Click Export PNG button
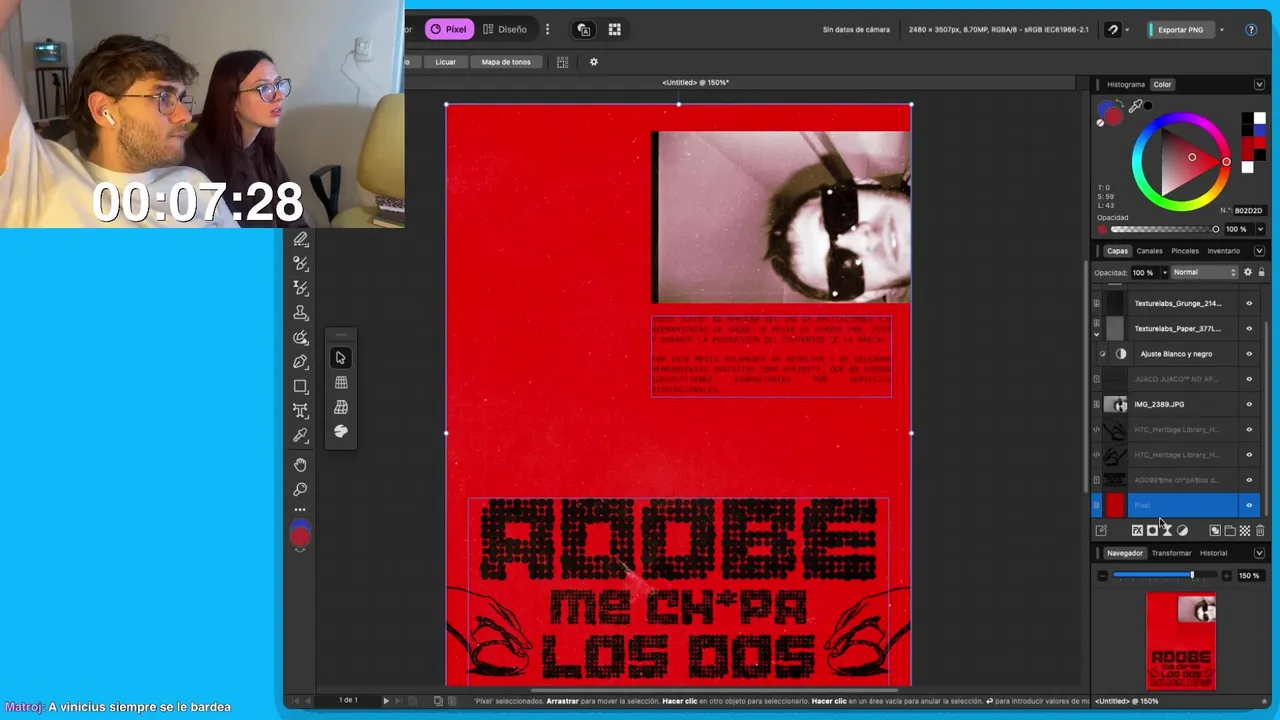This screenshot has width=1280, height=720. (1179, 30)
